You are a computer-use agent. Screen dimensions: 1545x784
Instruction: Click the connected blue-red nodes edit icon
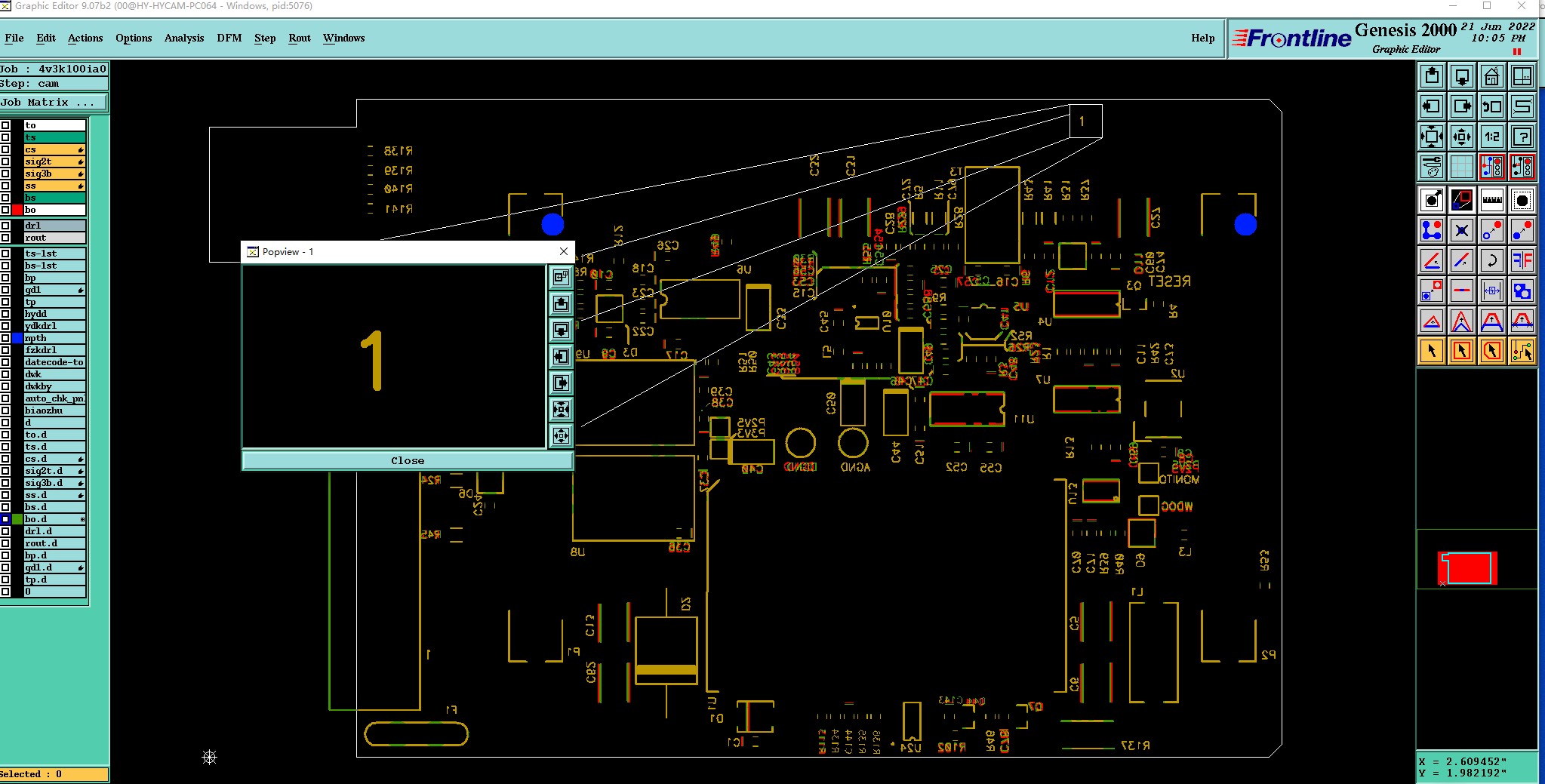click(x=1432, y=230)
